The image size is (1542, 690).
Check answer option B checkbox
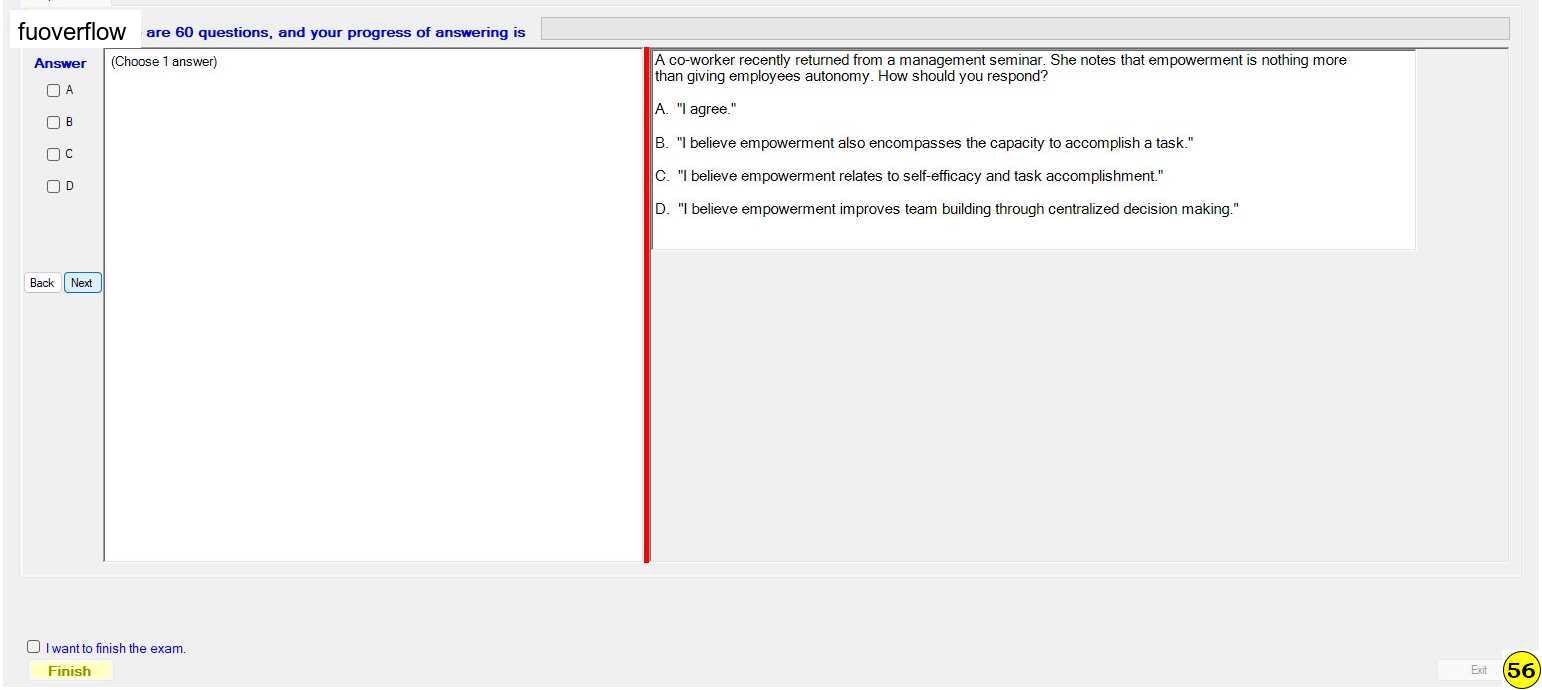pyautogui.click(x=54, y=123)
